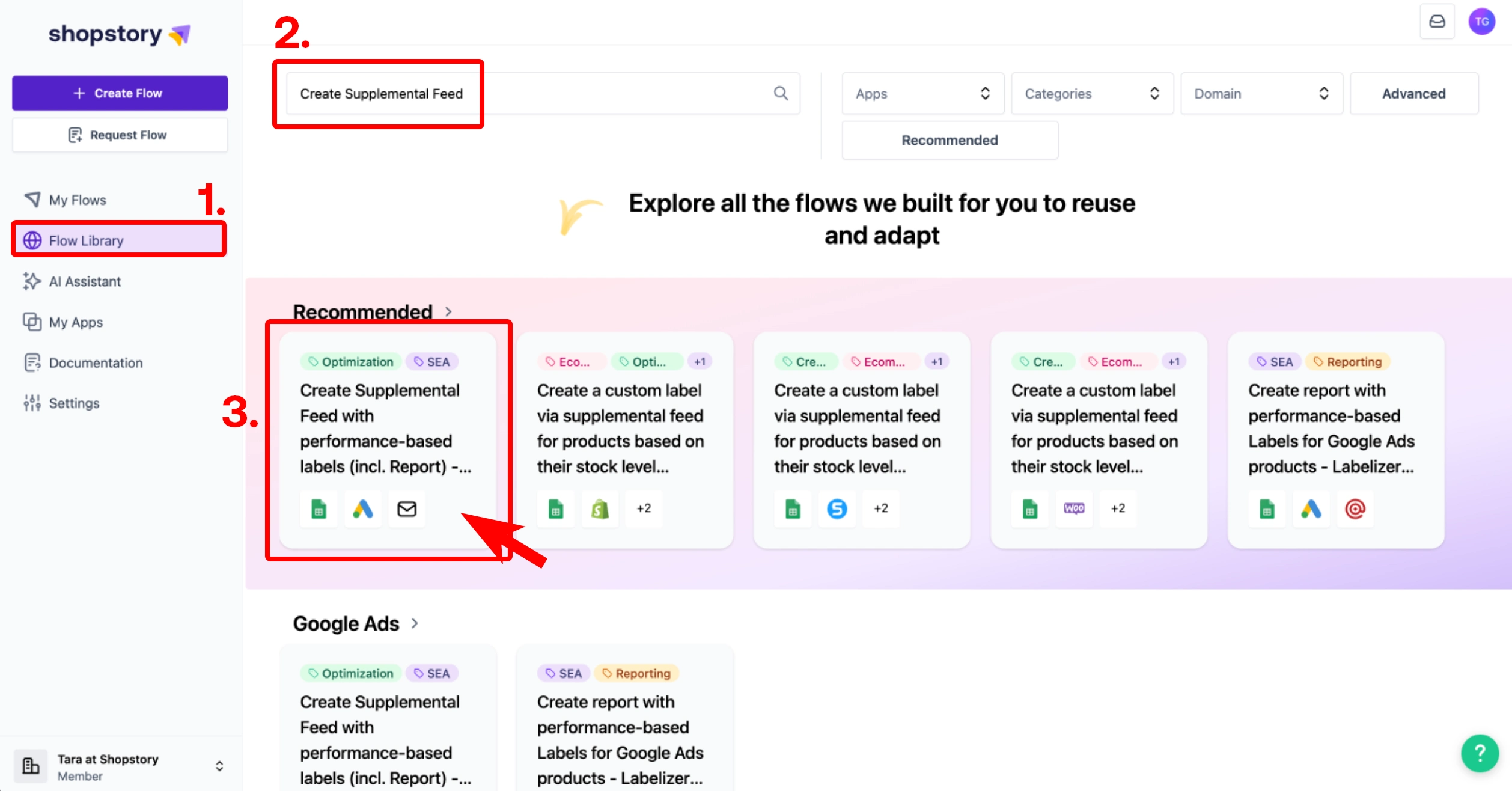Expand the Recommended section chevron

[x=448, y=311]
